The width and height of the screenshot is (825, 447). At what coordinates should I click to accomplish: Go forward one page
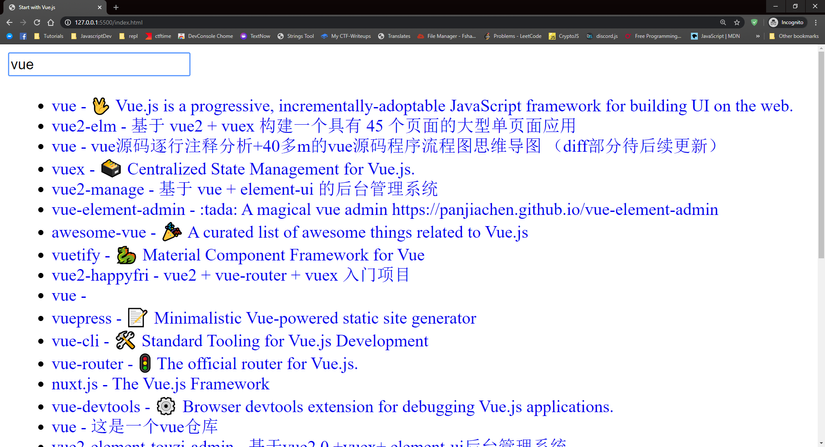click(23, 23)
